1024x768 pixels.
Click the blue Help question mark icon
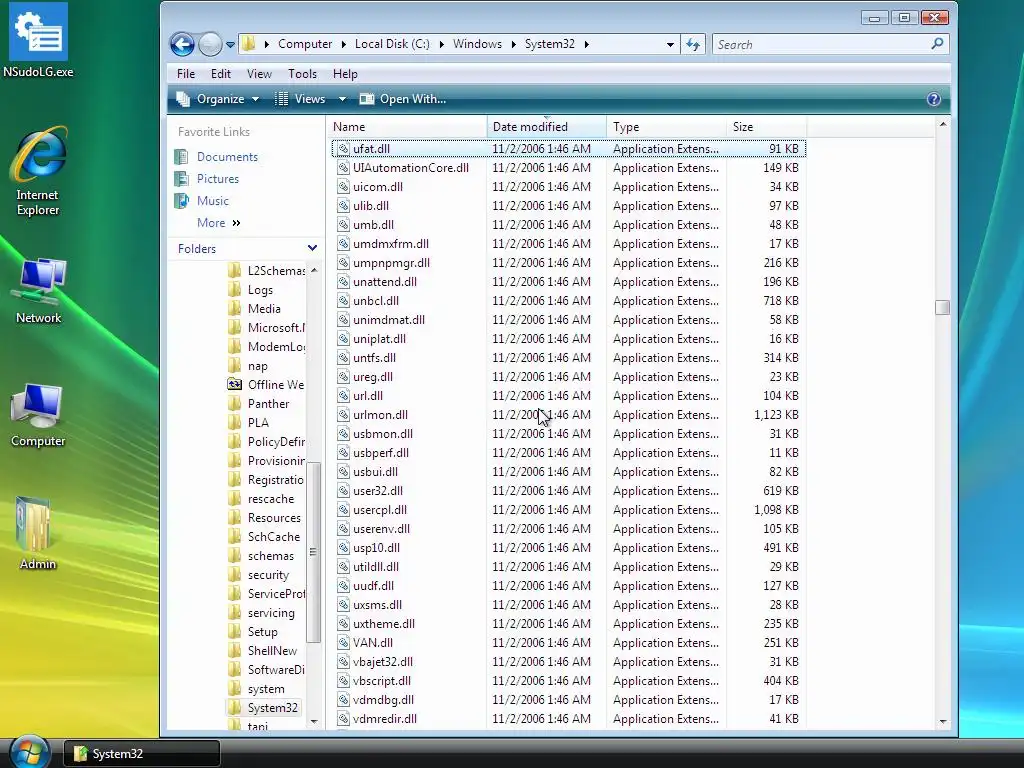[x=933, y=99]
